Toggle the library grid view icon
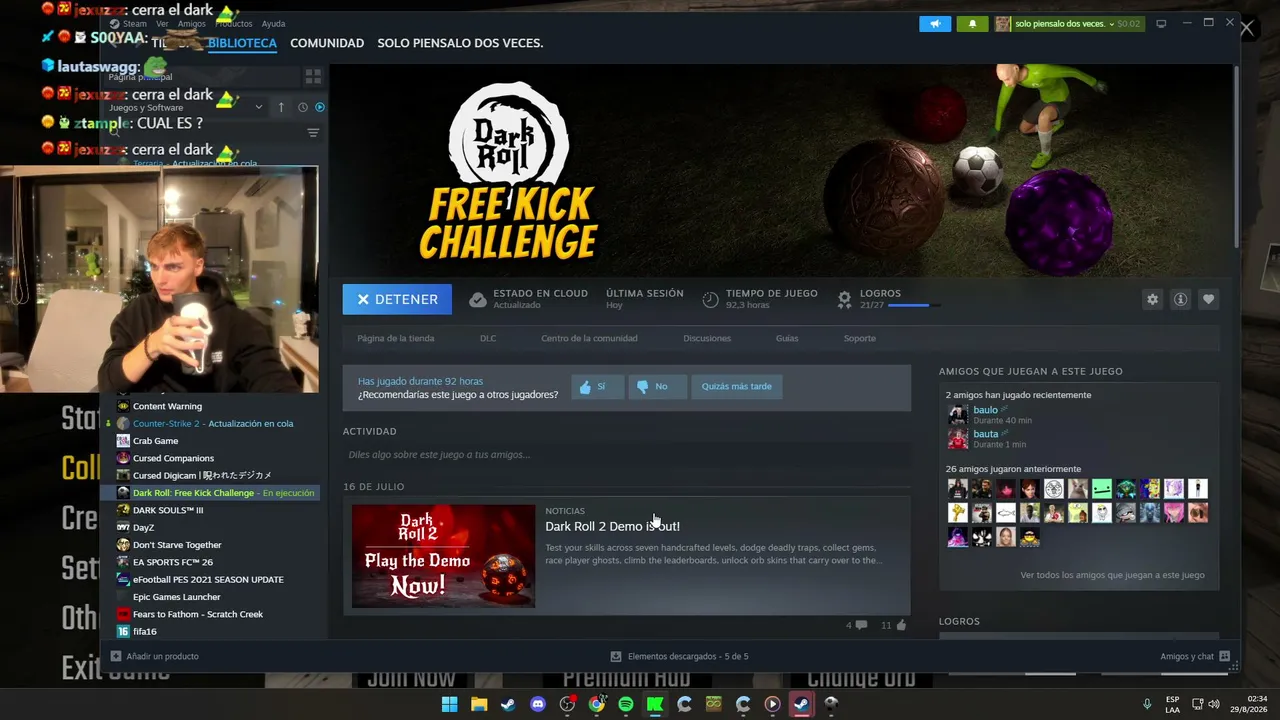Viewport: 1280px width, 720px height. (313, 76)
